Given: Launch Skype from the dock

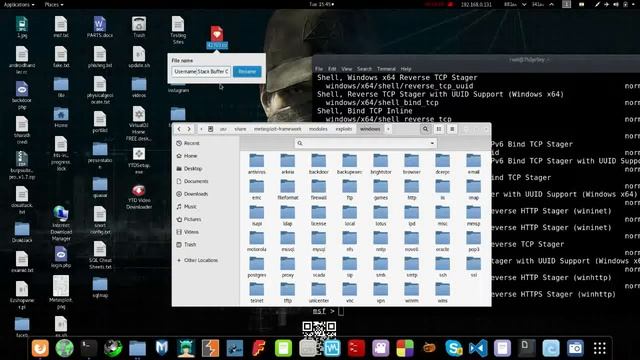Looking at the screenshot, I should (453, 348).
